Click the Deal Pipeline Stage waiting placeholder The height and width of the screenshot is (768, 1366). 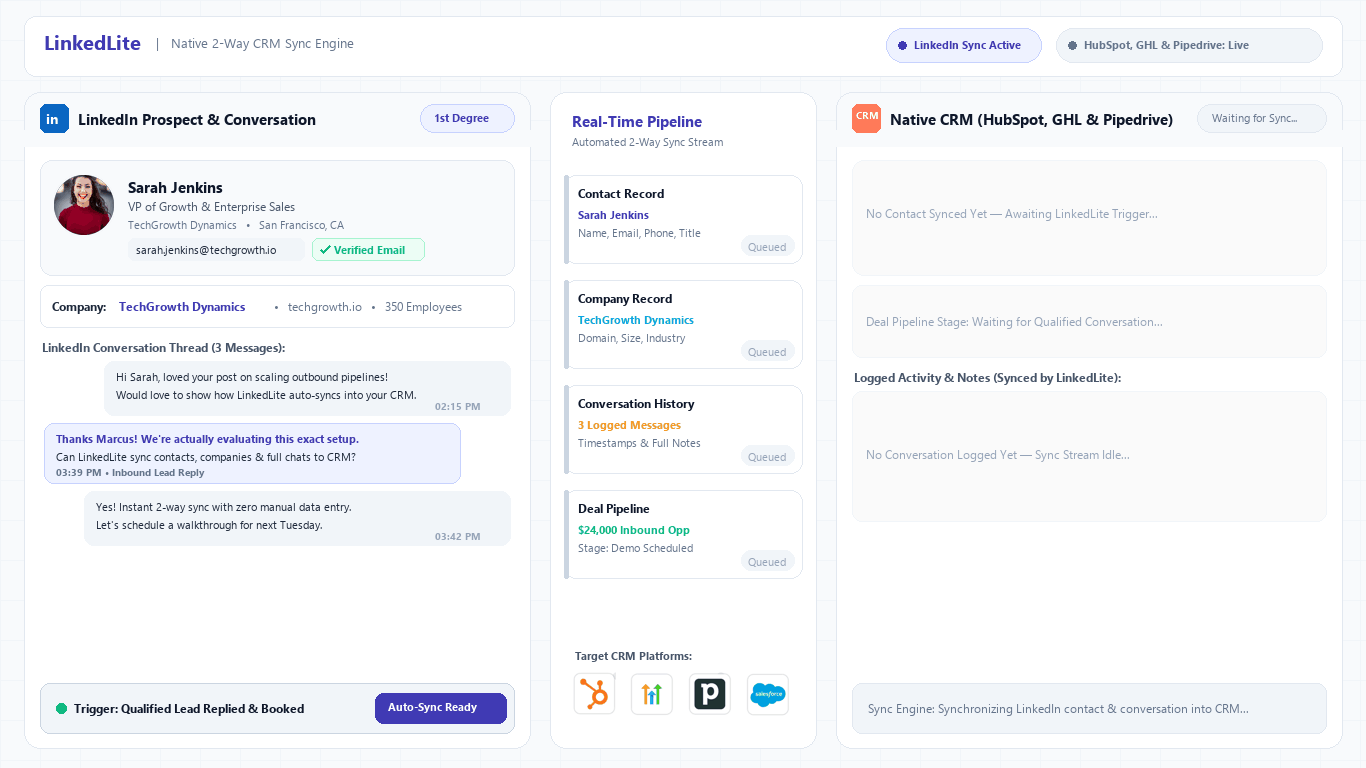[1089, 322]
